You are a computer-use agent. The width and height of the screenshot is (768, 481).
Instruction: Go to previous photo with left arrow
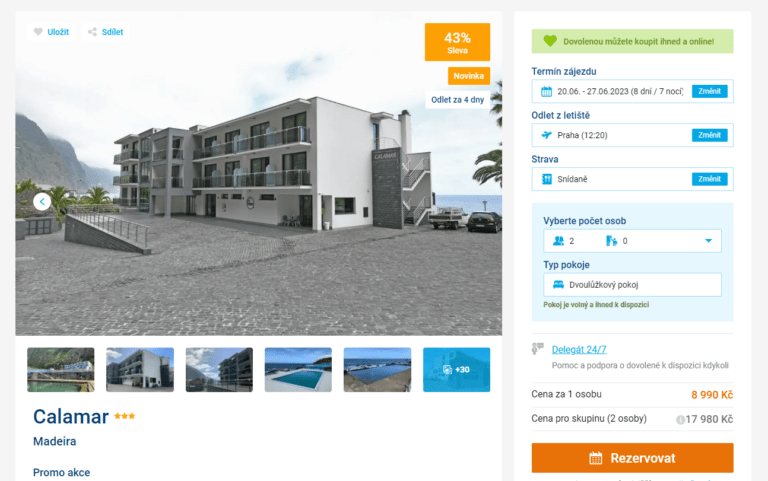click(x=42, y=201)
